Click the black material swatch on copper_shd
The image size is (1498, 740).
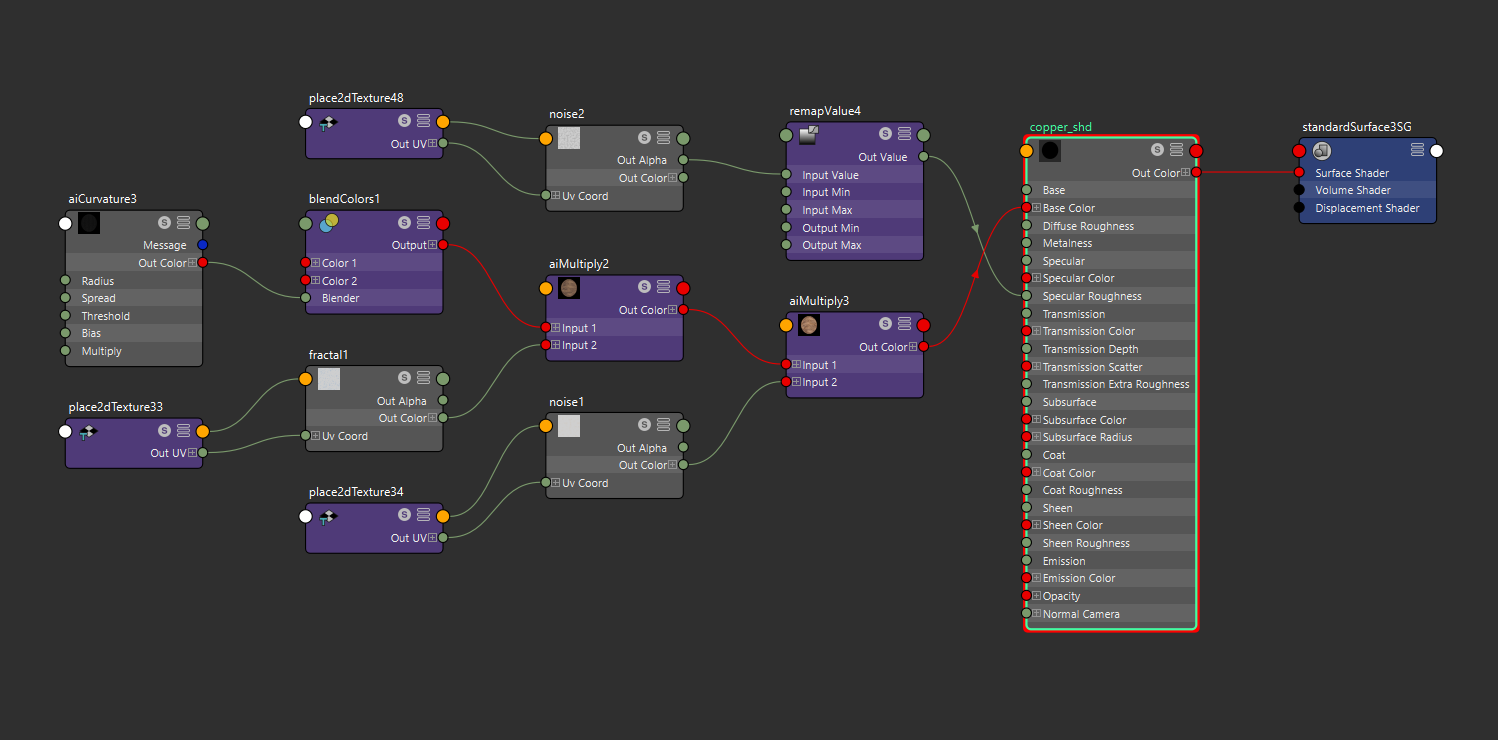(x=1050, y=151)
